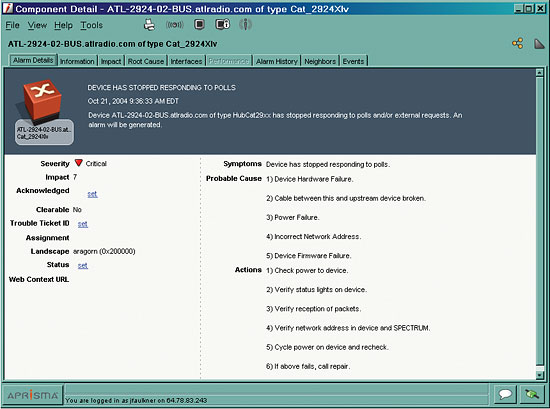This screenshot has width=550, height=409.
Task: Click the 'Critical' severity value
Action: tap(96, 163)
